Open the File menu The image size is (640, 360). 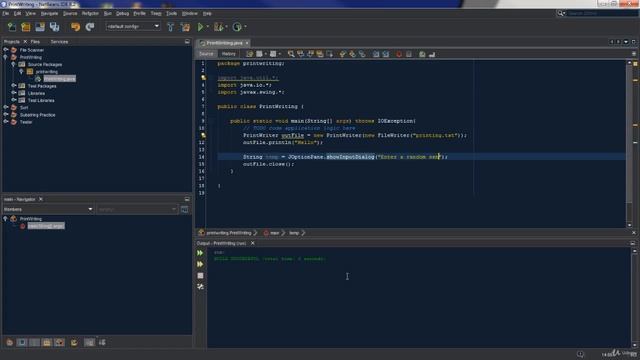coord(6,13)
